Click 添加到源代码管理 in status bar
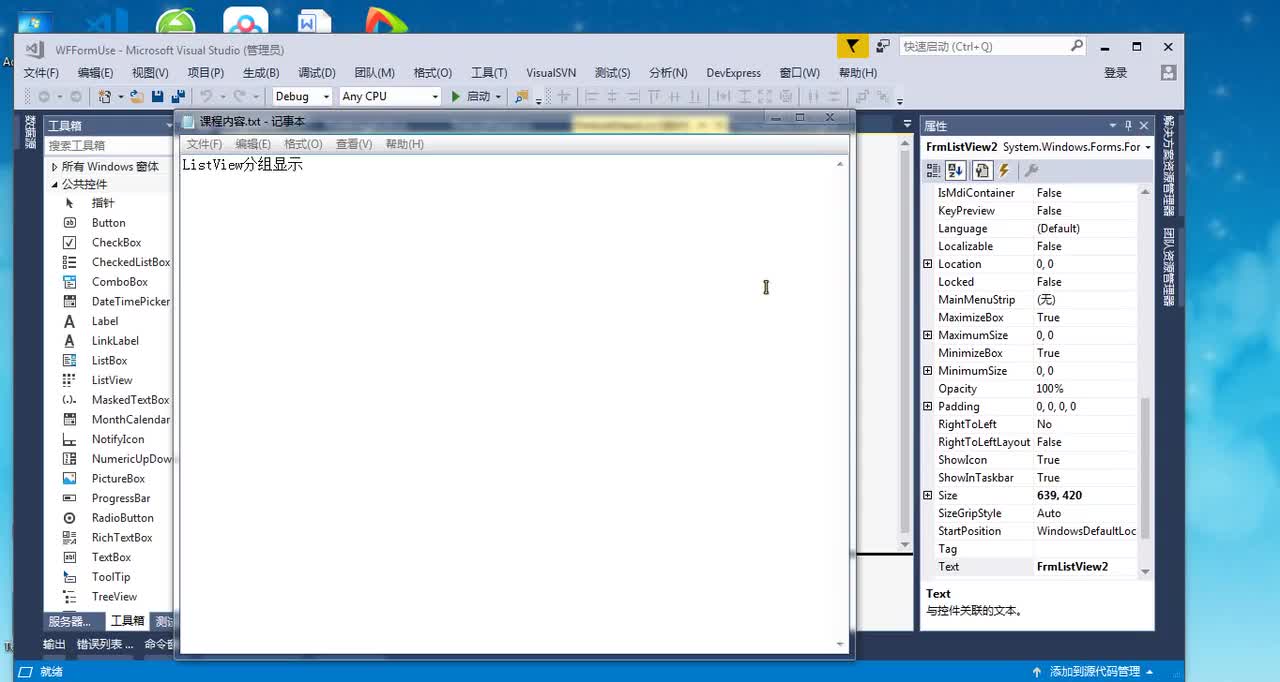Screen dimensions: 1280x682 1094,672
